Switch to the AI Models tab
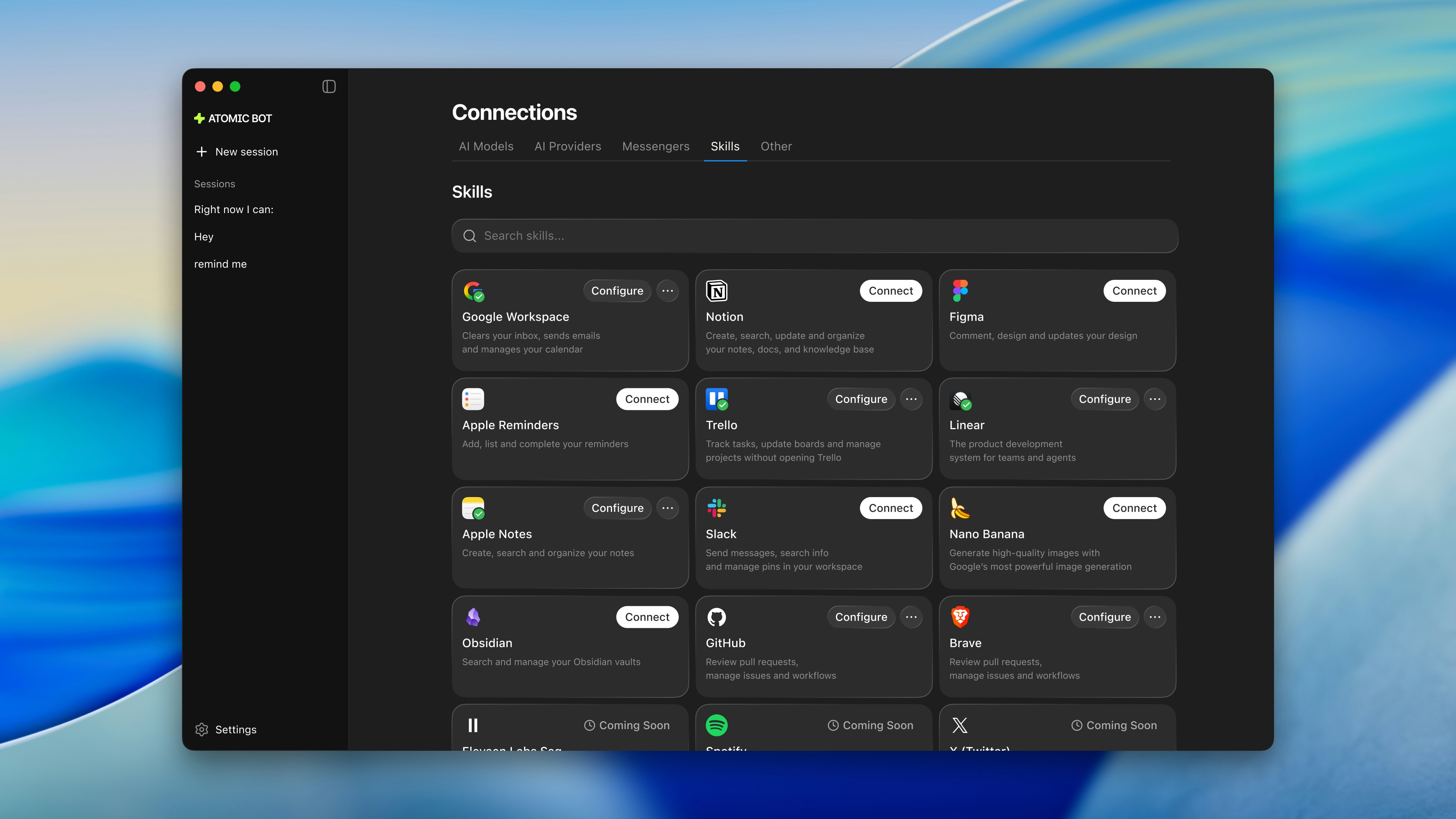This screenshot has height=819, width=1456. [486, 146]
